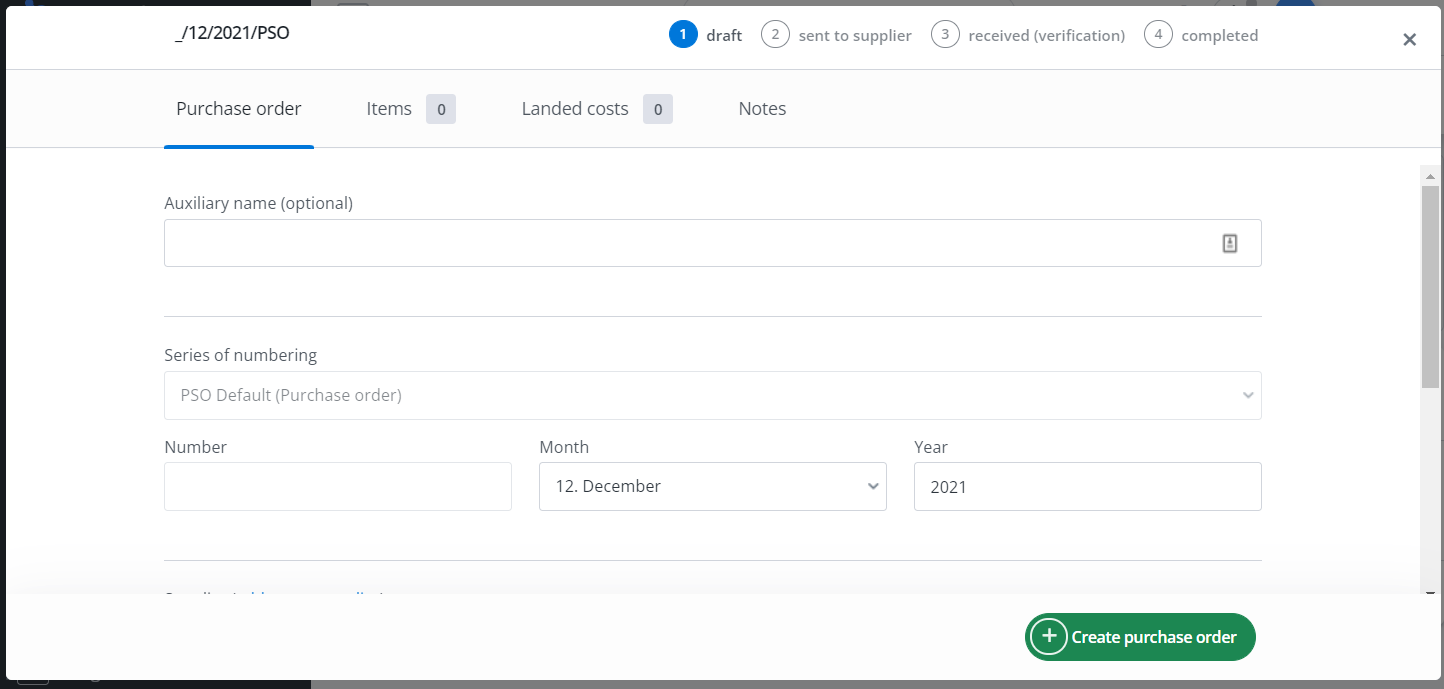Open the Items tab
The width and height of the screenshot is (1444, 689).
pos(411,109)
